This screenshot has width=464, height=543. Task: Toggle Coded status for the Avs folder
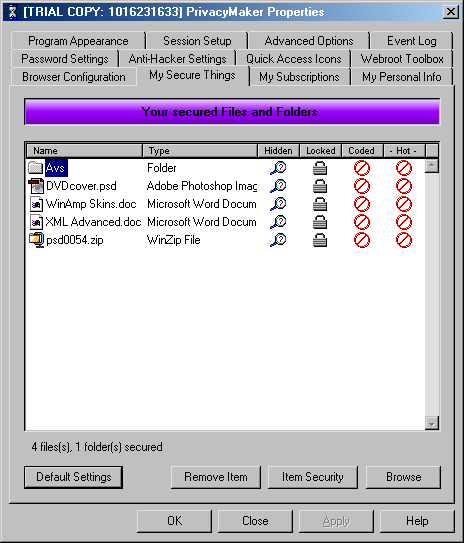(x=362, y=168)
